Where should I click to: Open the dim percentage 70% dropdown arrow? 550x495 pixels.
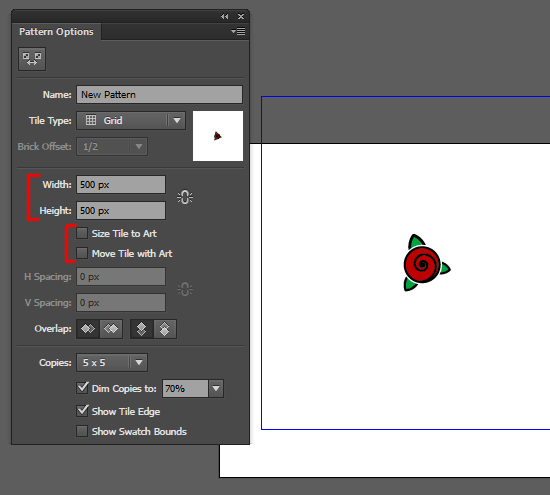(x=216, y=388)
